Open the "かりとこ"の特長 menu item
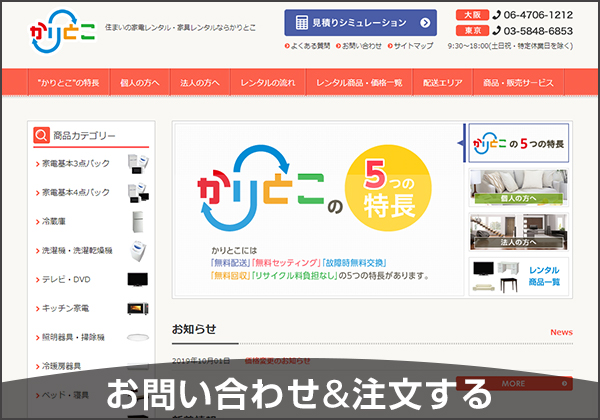 [x=66, y=83]
